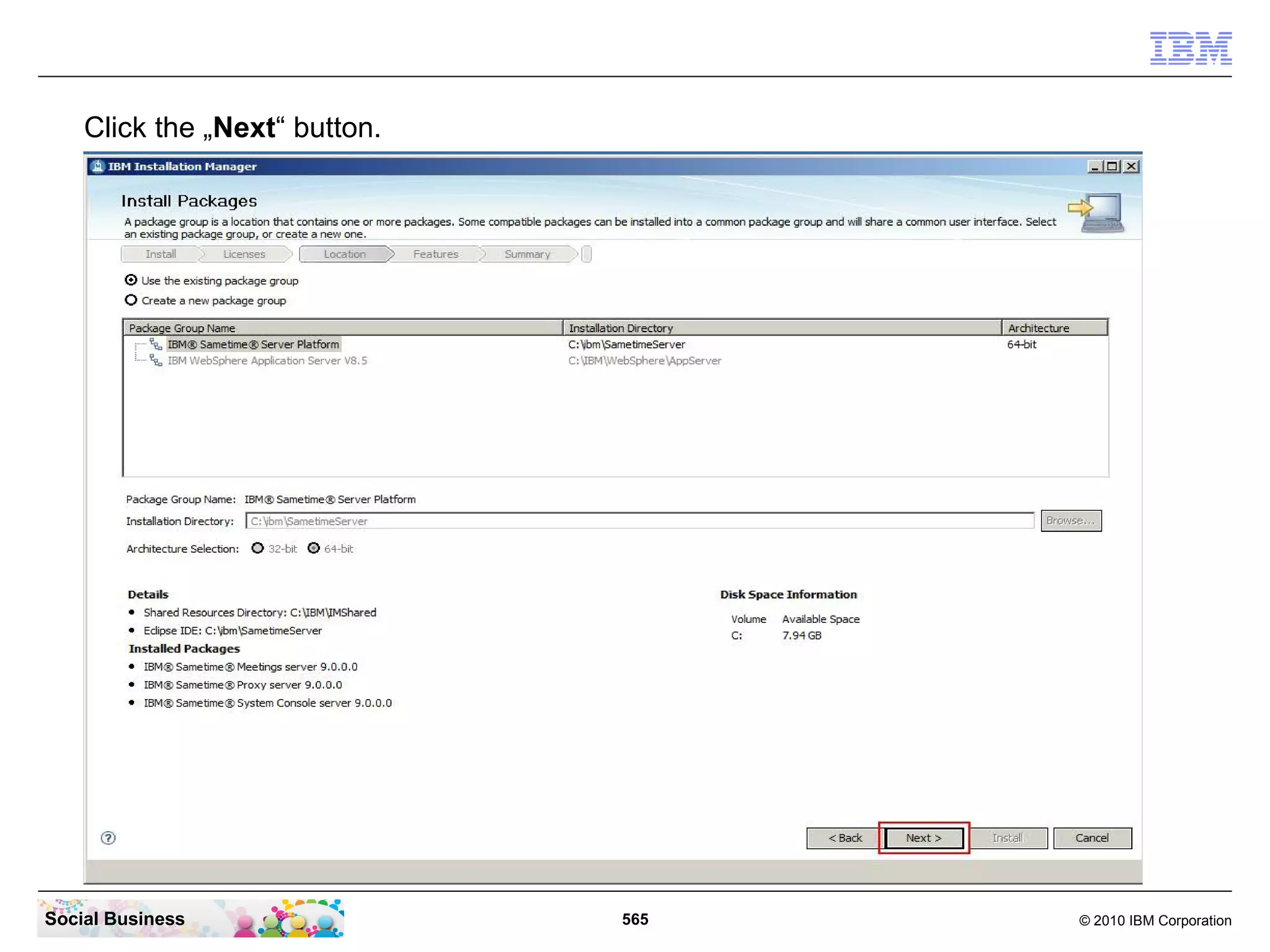Click the Browse... button
Screen dimensions: 1270x952
click(x=1071, y=521)
